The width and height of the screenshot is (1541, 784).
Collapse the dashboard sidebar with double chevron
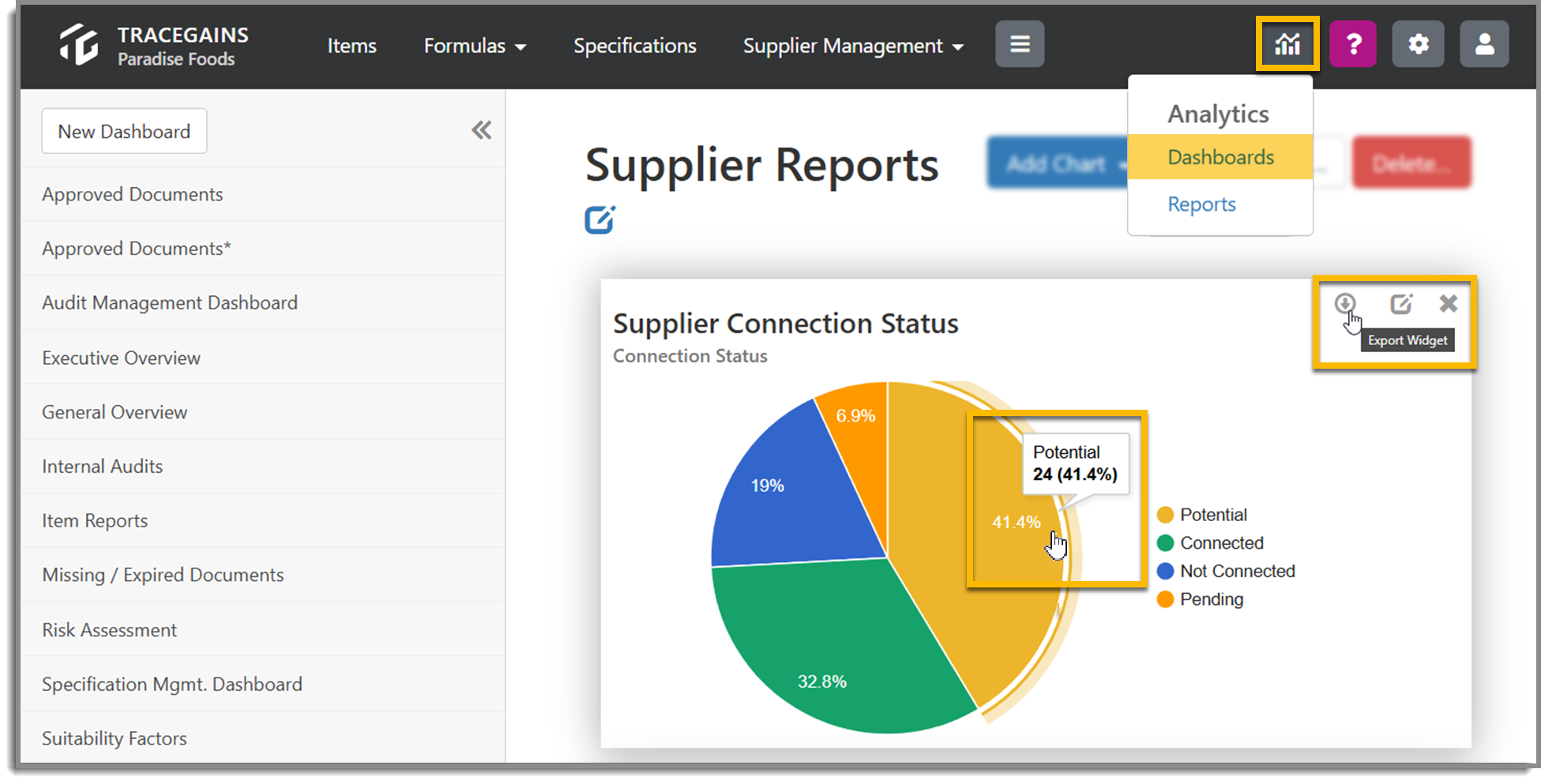coord(482,130)
